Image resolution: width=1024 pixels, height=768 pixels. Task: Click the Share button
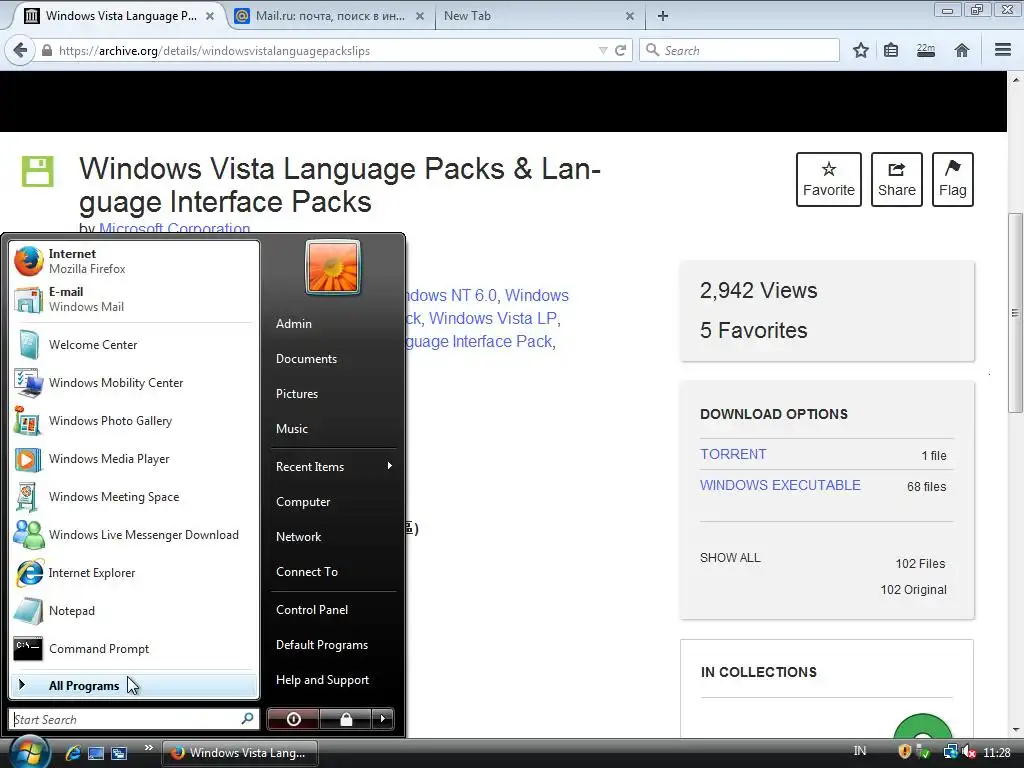coord(897,180)
